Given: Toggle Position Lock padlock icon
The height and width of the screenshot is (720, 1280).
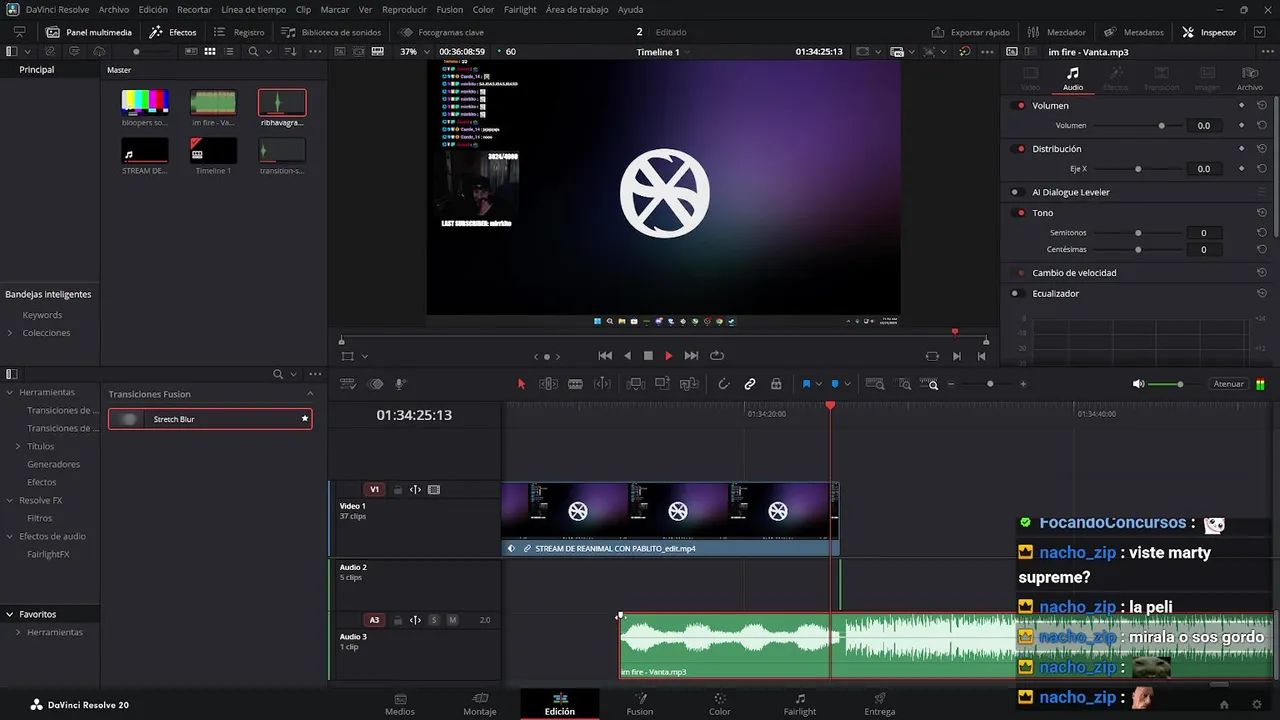Looking at the screenshot, I should click(776, 384).
